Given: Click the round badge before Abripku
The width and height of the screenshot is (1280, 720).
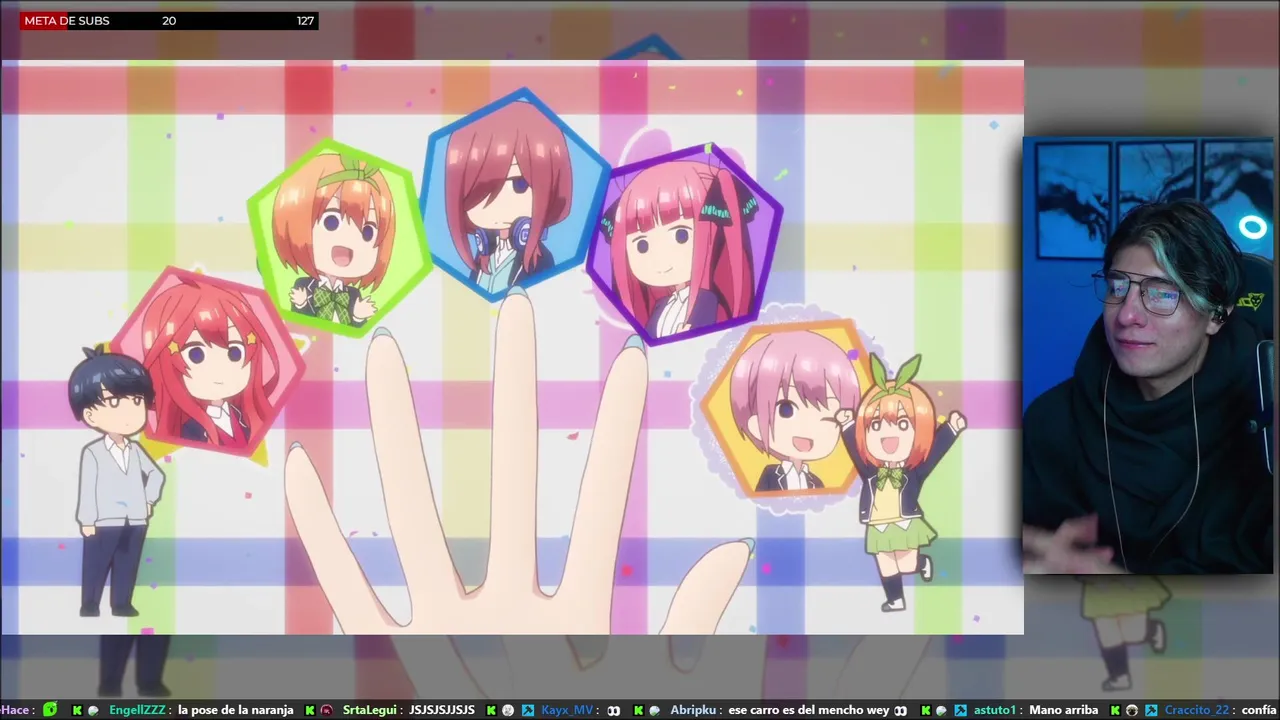Looking at the screenshot, I should (x=654, y=710).
